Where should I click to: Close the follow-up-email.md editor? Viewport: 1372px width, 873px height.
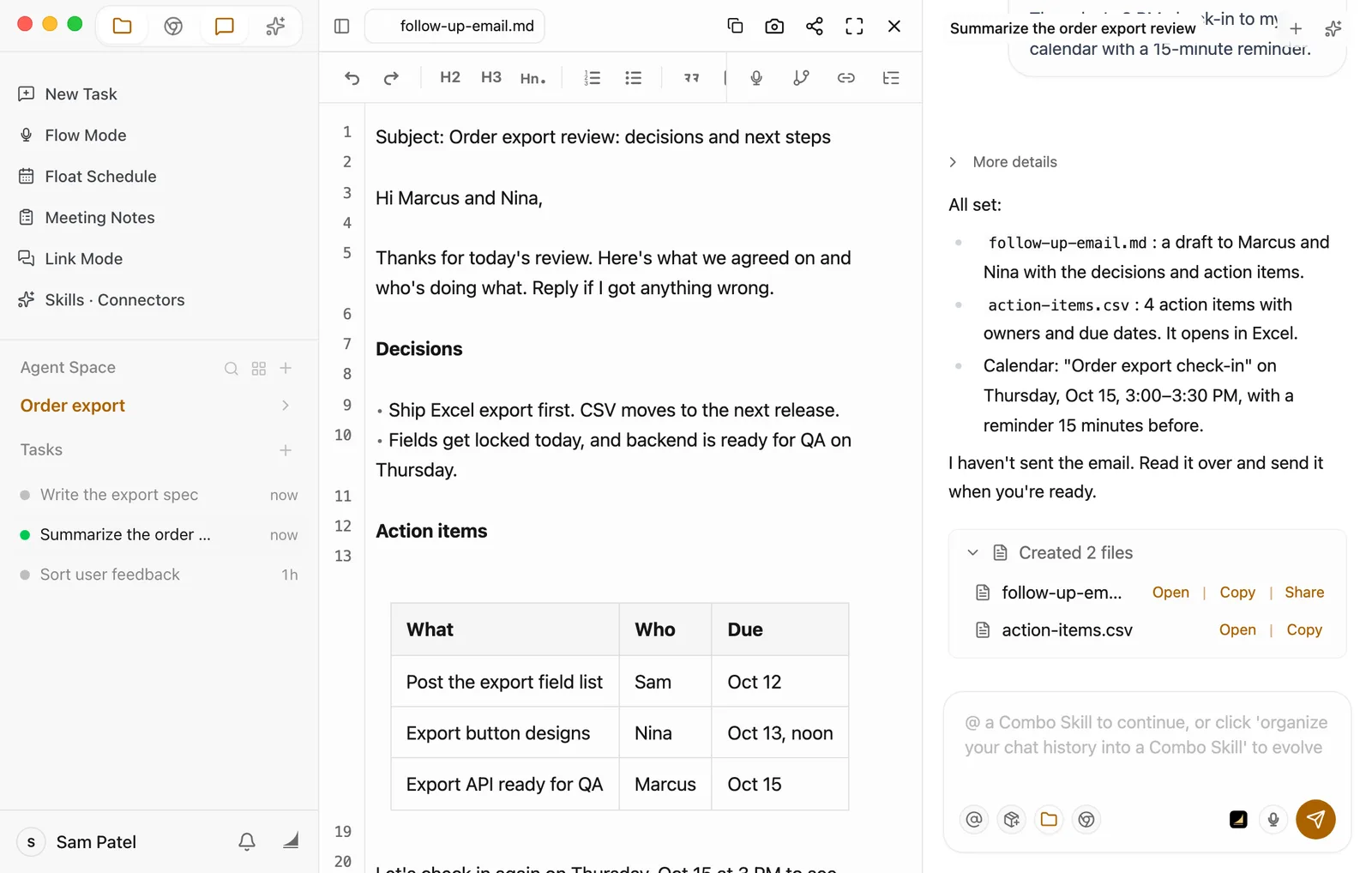click(x=894, y=26)
